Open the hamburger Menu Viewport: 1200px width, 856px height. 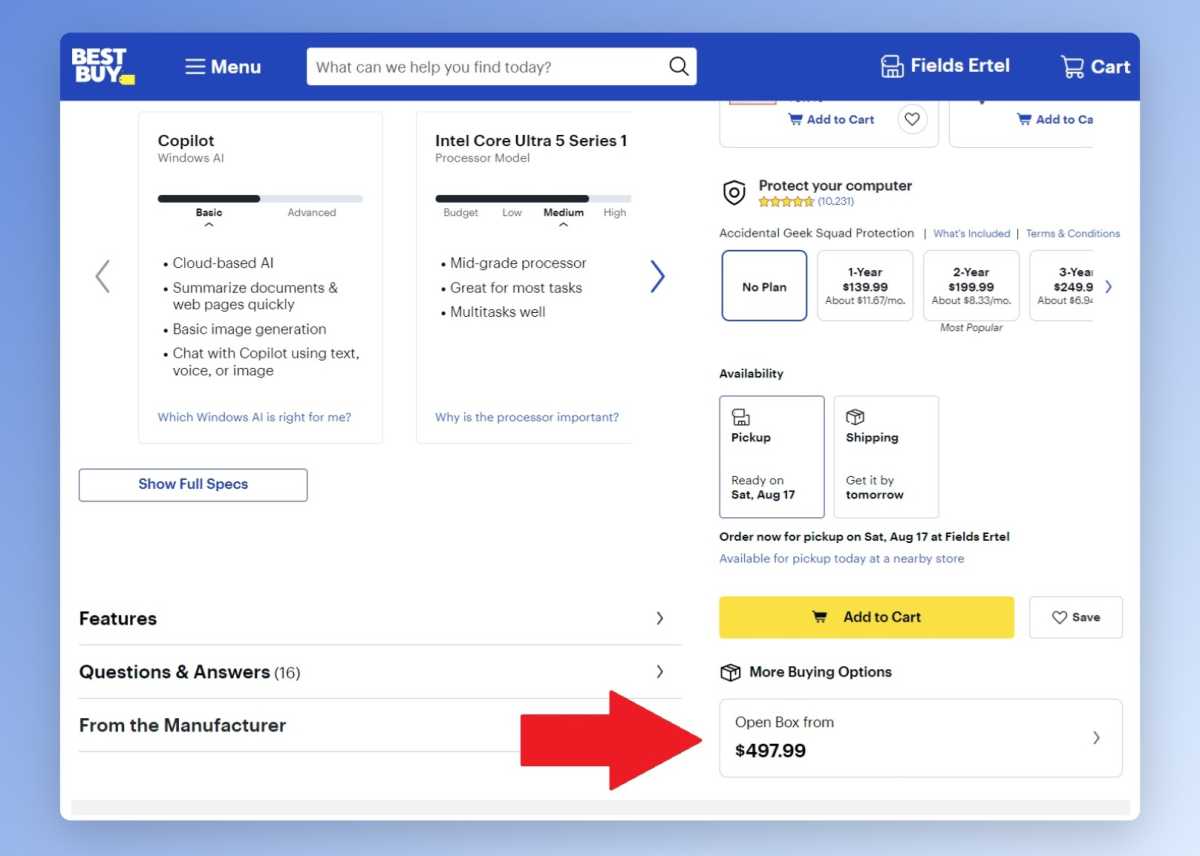click(x=223, y=67)
